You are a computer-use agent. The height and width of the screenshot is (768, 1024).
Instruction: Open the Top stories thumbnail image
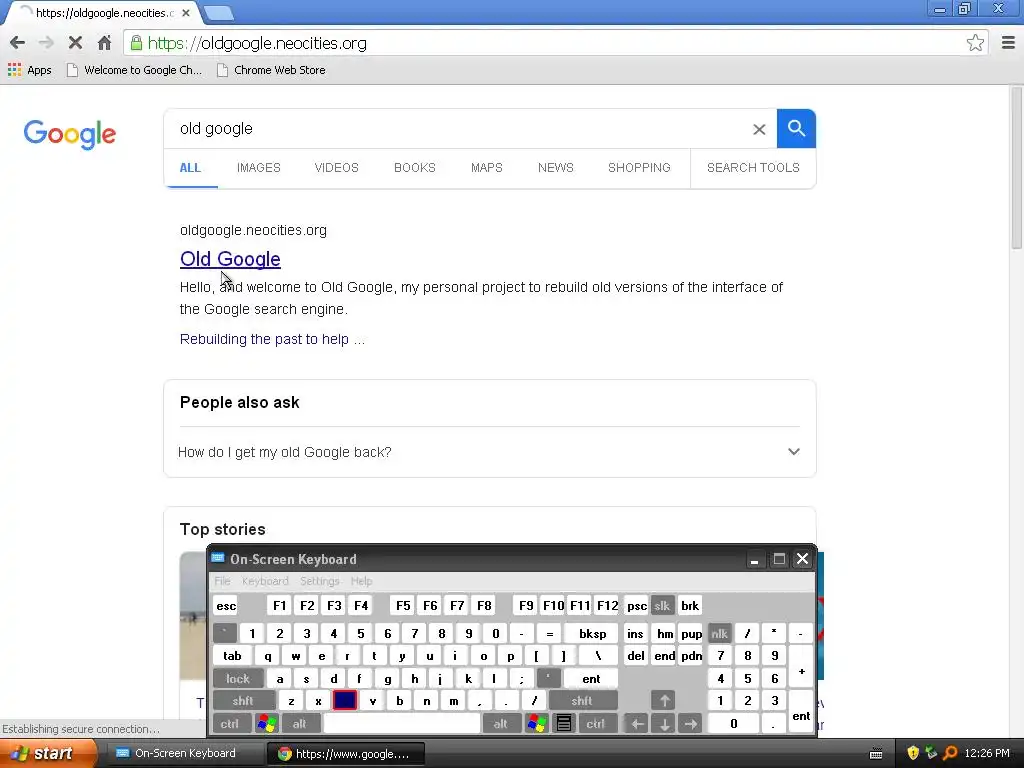tap(193, 616)
